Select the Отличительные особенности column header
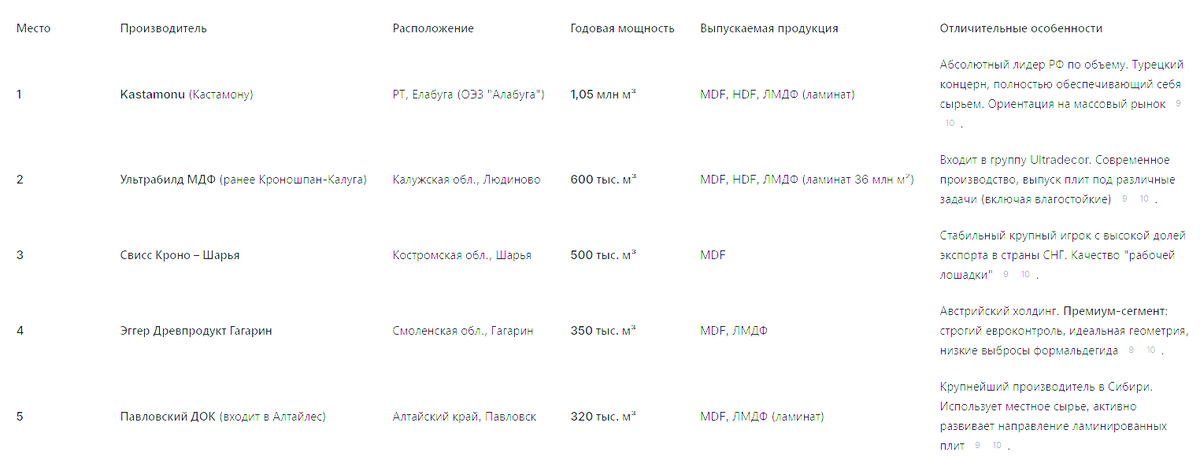The image size is (1200, 456). tap(1021, 28)
